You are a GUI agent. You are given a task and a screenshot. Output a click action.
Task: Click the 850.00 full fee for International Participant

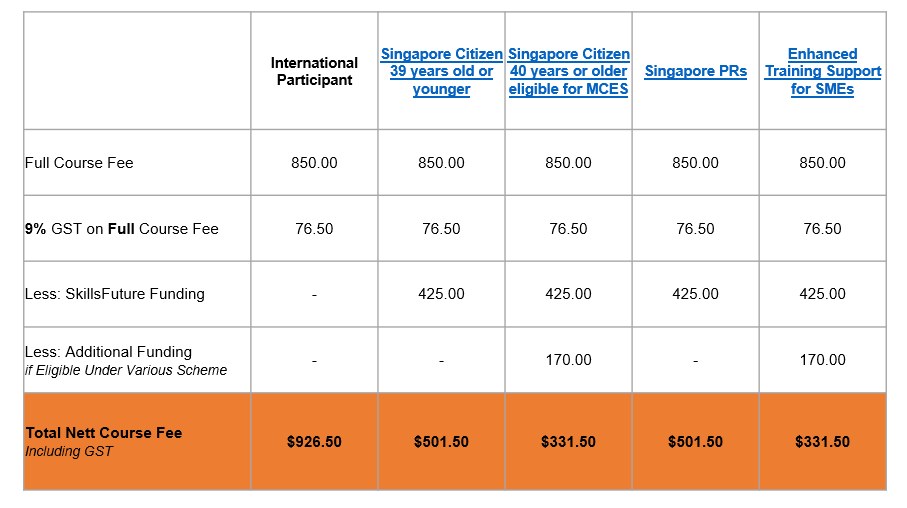point(314,163)
